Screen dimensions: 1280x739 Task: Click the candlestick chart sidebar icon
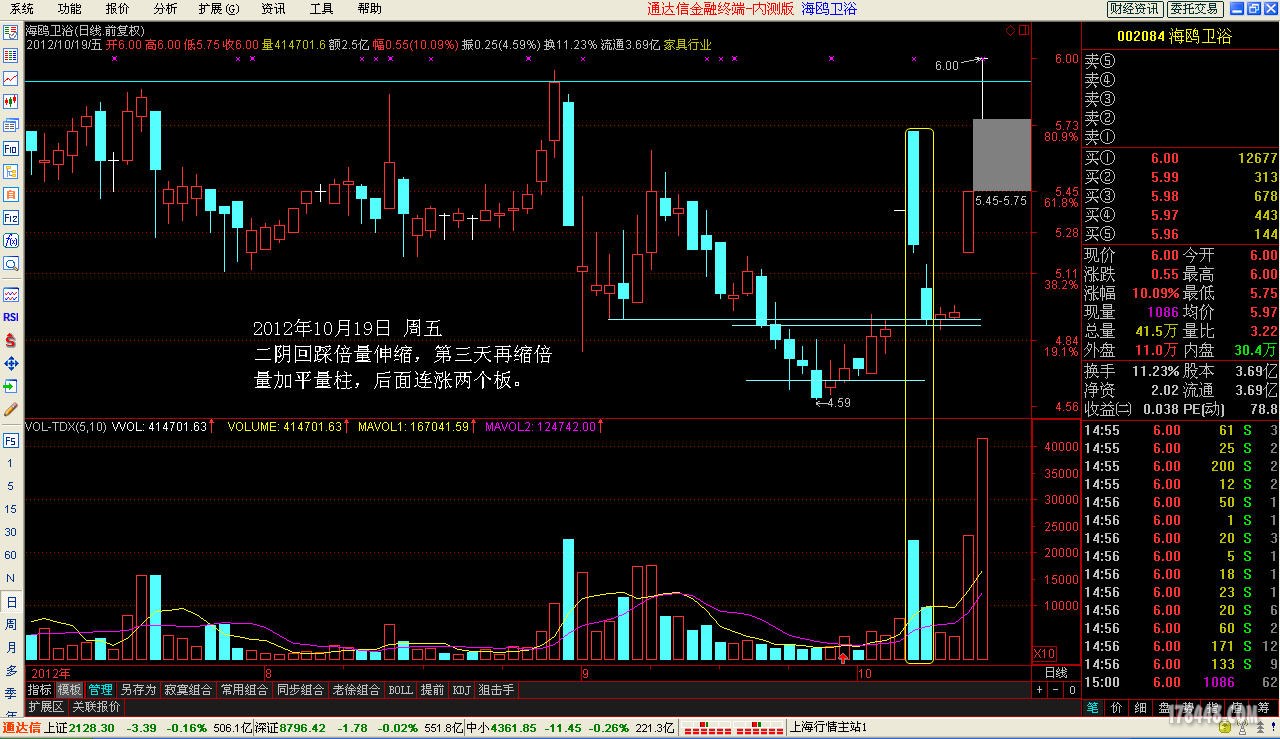click(11, 101)
